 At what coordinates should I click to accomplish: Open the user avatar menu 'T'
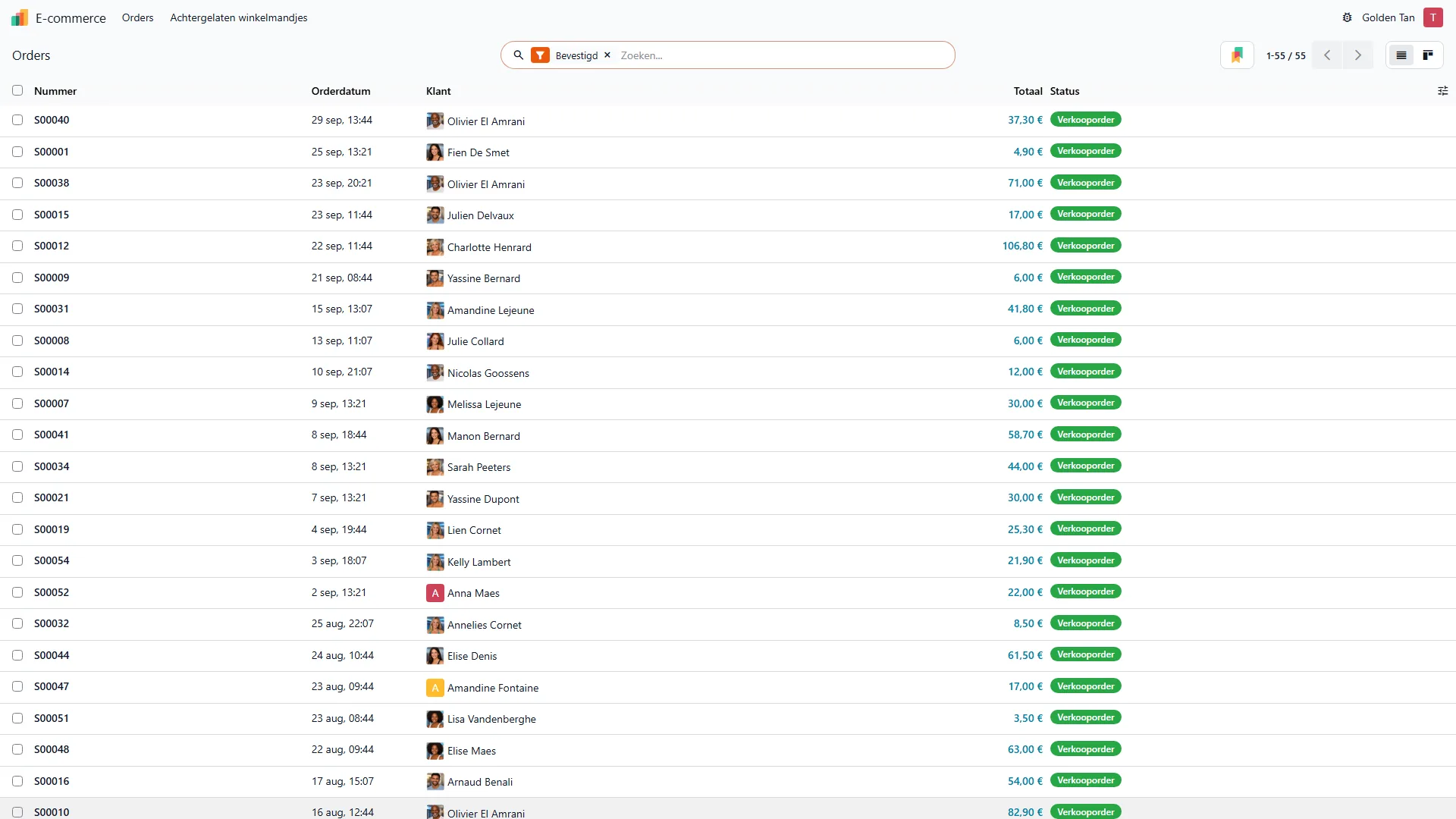1432,17
